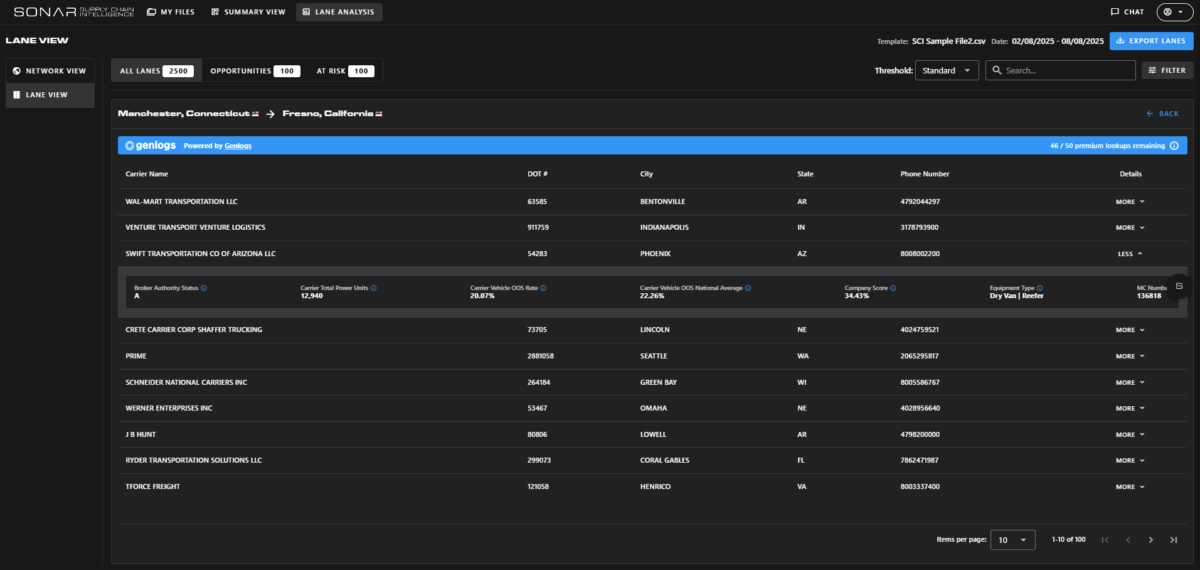The height and width of the screenshot is (570, 1200).
Task: Open the Threshold Standard dropdown
Action: [947, 71]
